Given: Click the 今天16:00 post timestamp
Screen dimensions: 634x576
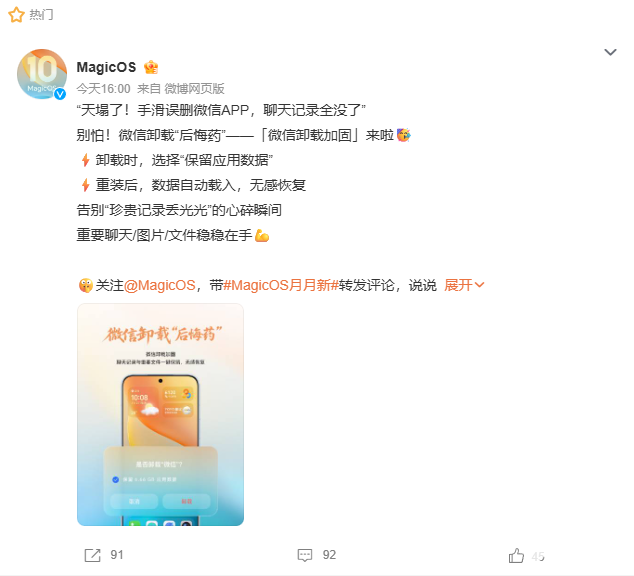Looking at the screenshot, I should coord(104,89).
